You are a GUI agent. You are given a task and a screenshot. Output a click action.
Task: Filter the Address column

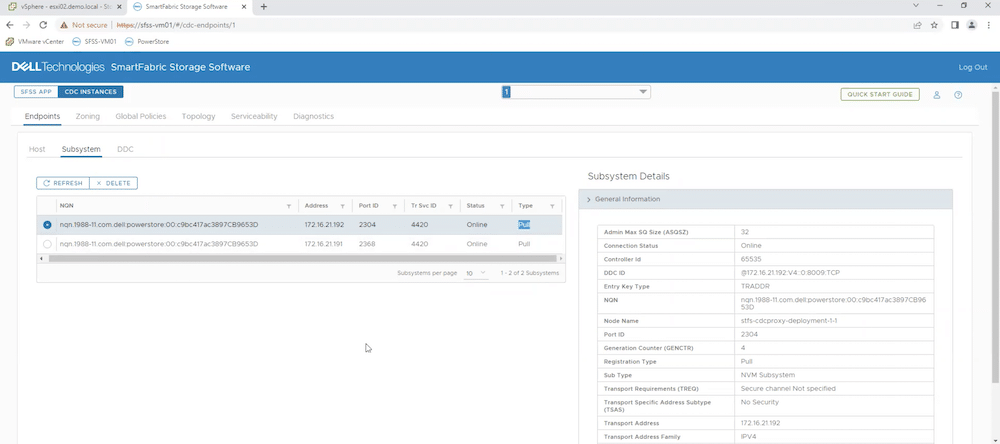[342, 206]
